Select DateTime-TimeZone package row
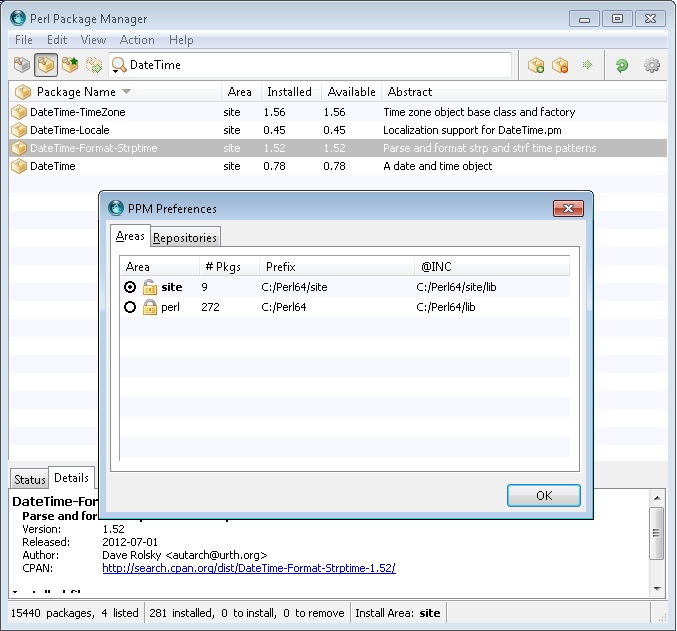 pos(338,112)
